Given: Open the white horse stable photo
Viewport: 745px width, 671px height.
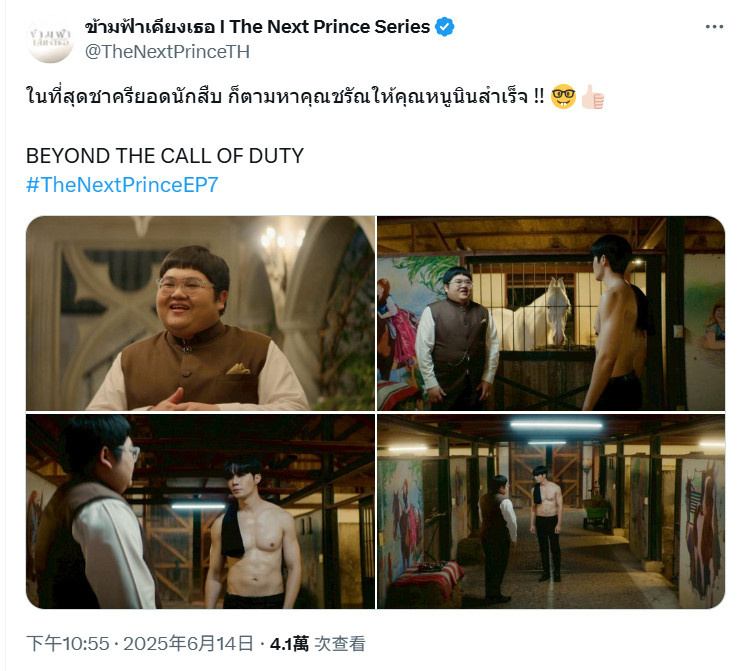Looking at the screenshot, I should click(551, 313).
